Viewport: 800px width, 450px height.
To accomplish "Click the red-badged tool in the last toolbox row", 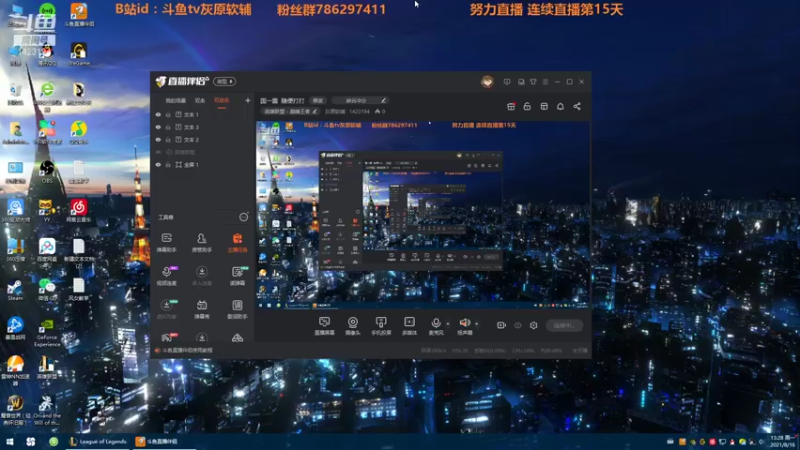I will click(x=167, y=337).
